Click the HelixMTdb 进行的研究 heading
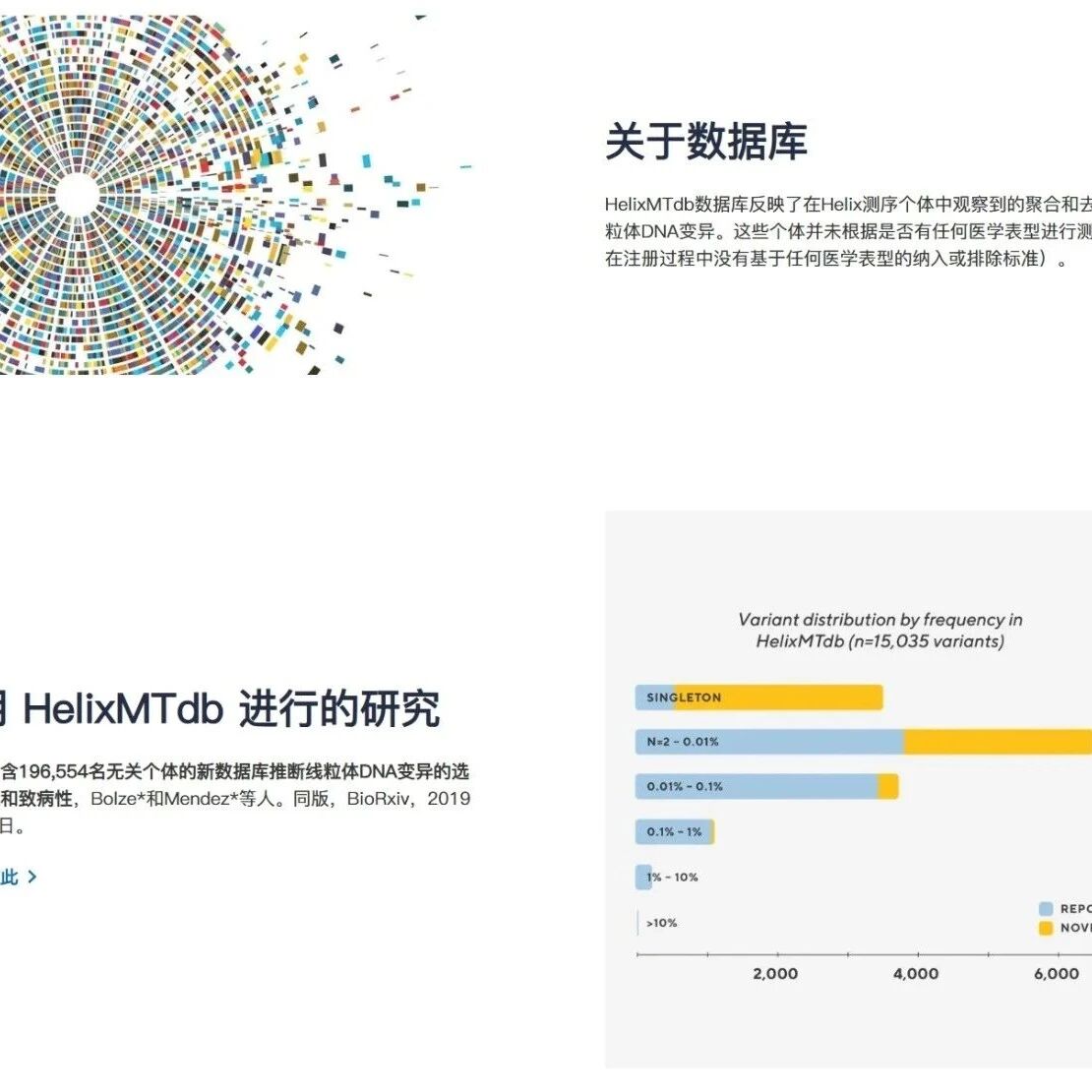Image resolution: width=1092 pixels, height=1092 pixels. pos(226,708)
